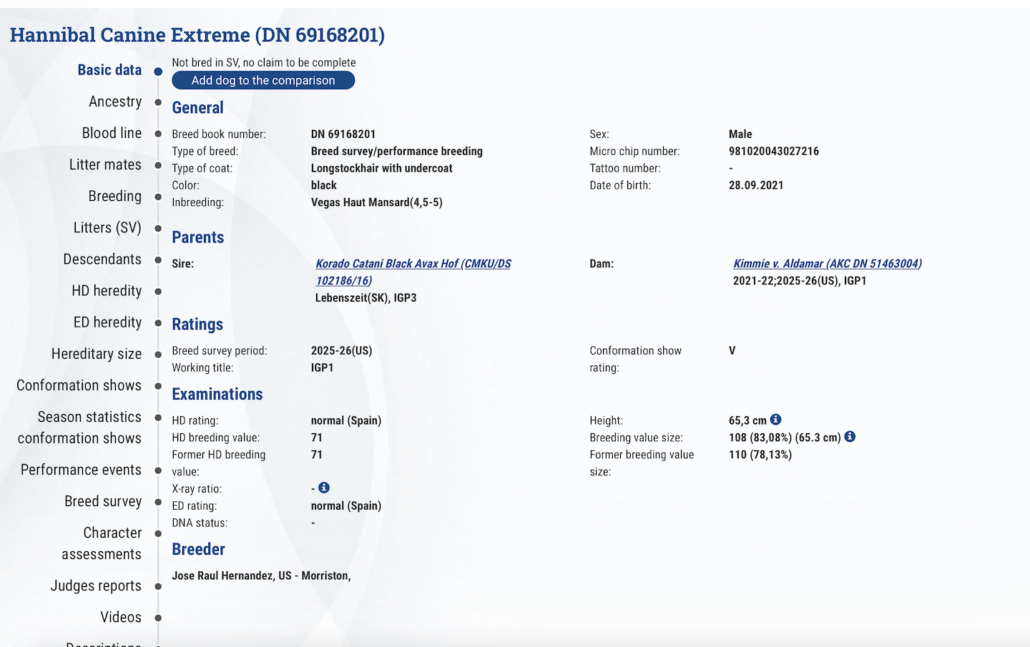Image resolution: width=1030 pixels, height=647 pixels.
Task: Select Litters (SV) in sidebar
Action: point(107,228)
